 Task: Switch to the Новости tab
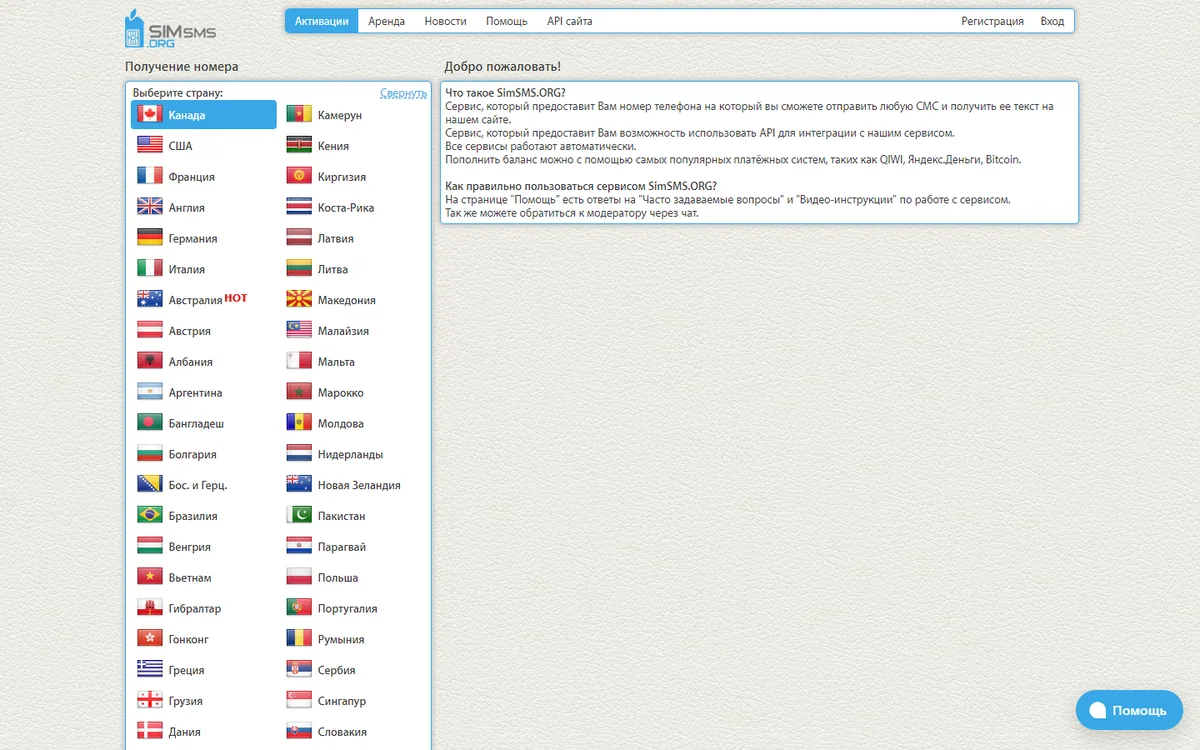tap(445, 21)
